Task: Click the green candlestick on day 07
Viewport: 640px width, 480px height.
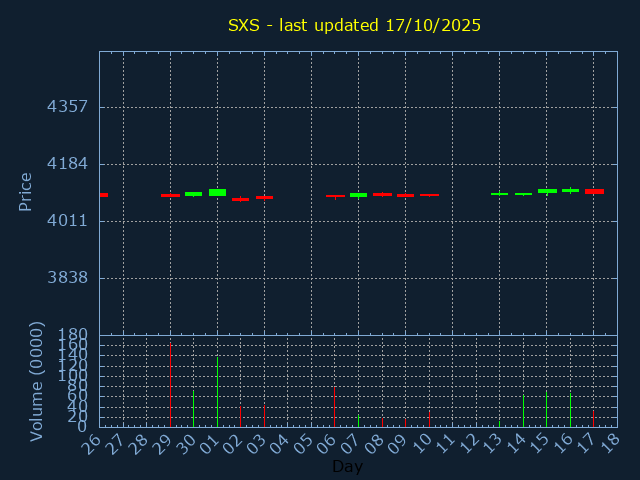Action: pyautogui.click(x=358, y=195)
